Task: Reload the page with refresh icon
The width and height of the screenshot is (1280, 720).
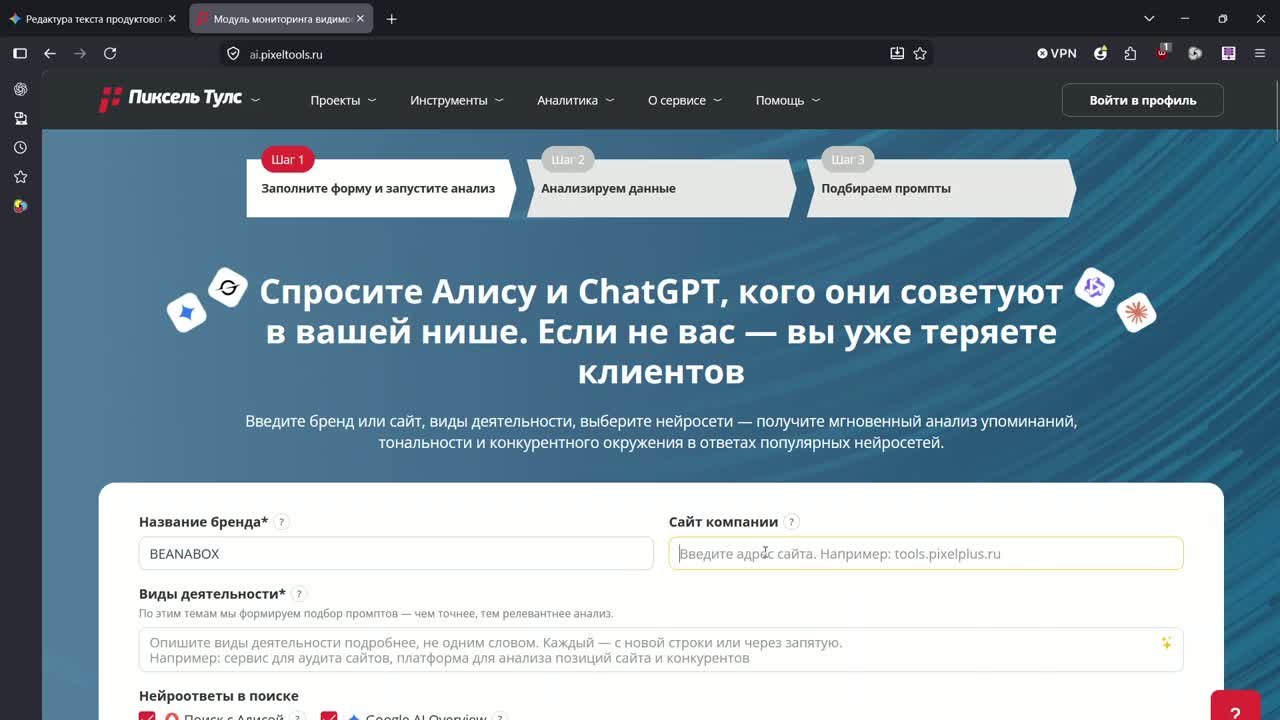Action: [110, 53]
